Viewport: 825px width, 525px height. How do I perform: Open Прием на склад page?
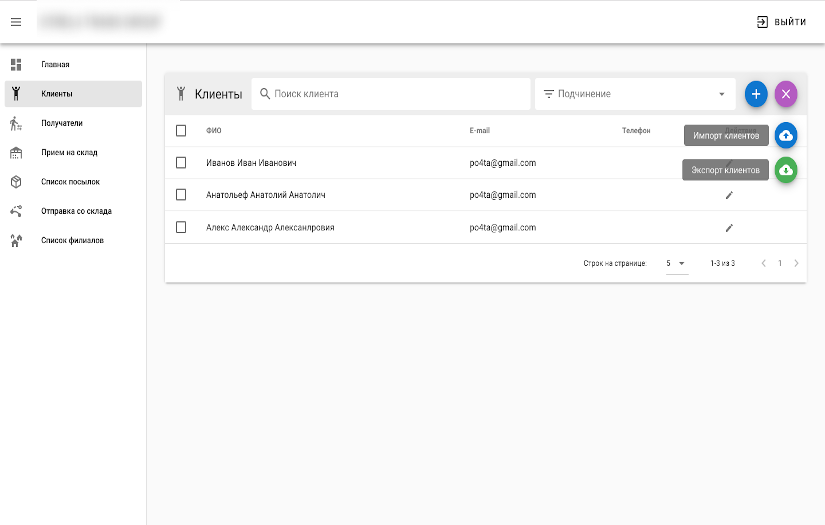(73, 153)
